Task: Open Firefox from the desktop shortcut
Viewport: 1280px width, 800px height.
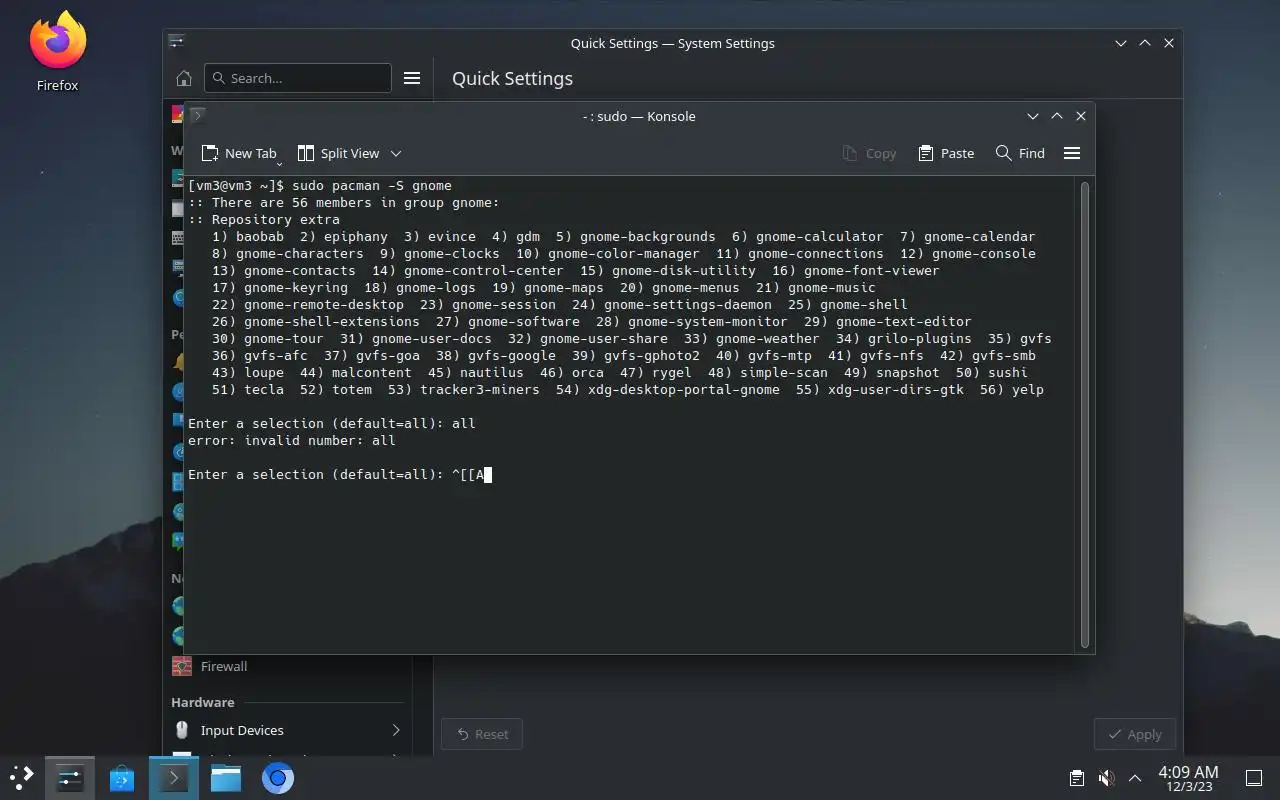Action: tap(57, 52)
